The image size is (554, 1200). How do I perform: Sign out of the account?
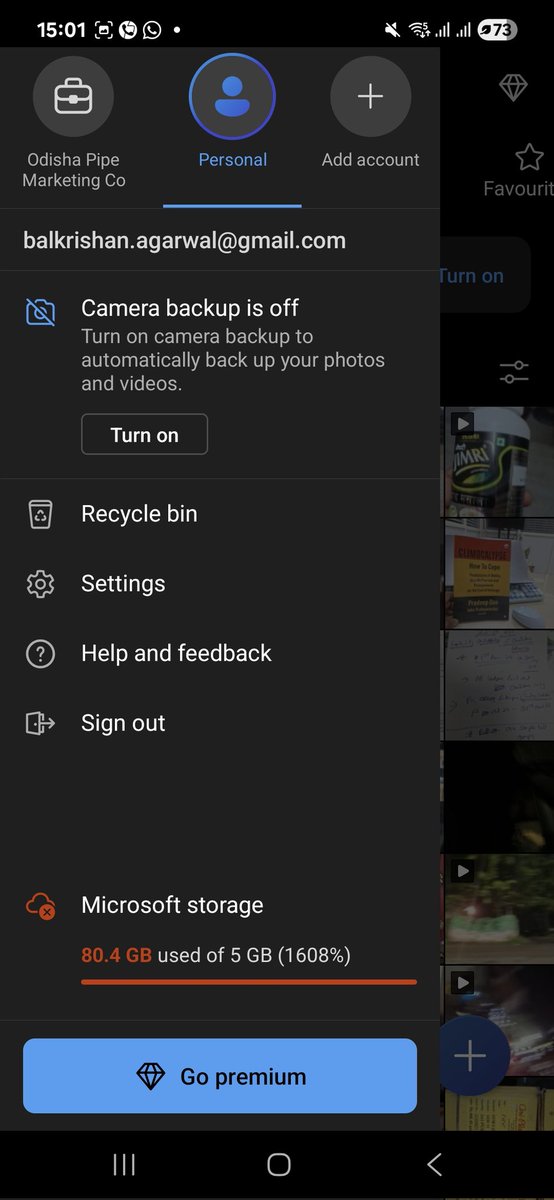point(220,724)
